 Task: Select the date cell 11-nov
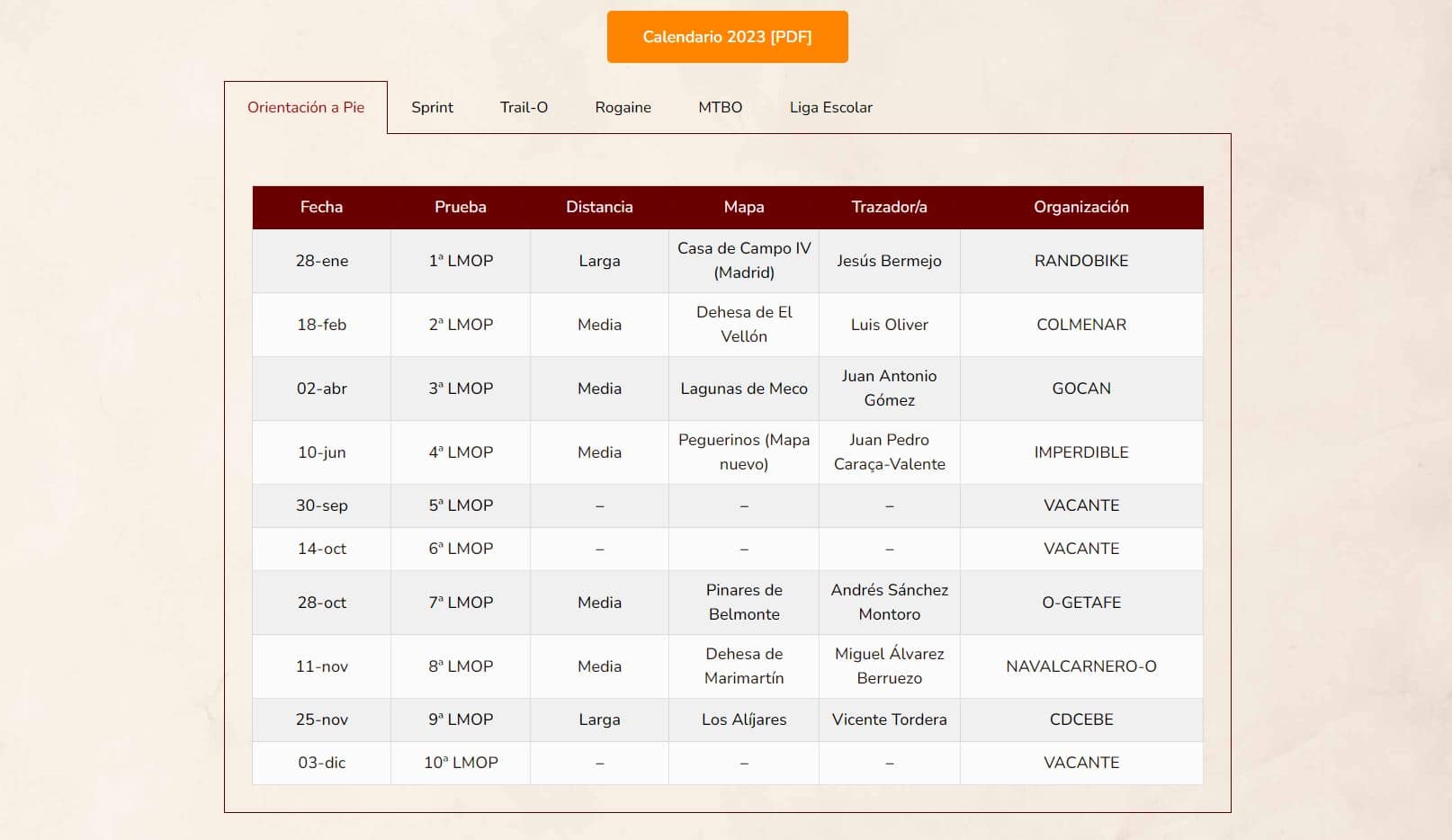(x=321, y=666)
